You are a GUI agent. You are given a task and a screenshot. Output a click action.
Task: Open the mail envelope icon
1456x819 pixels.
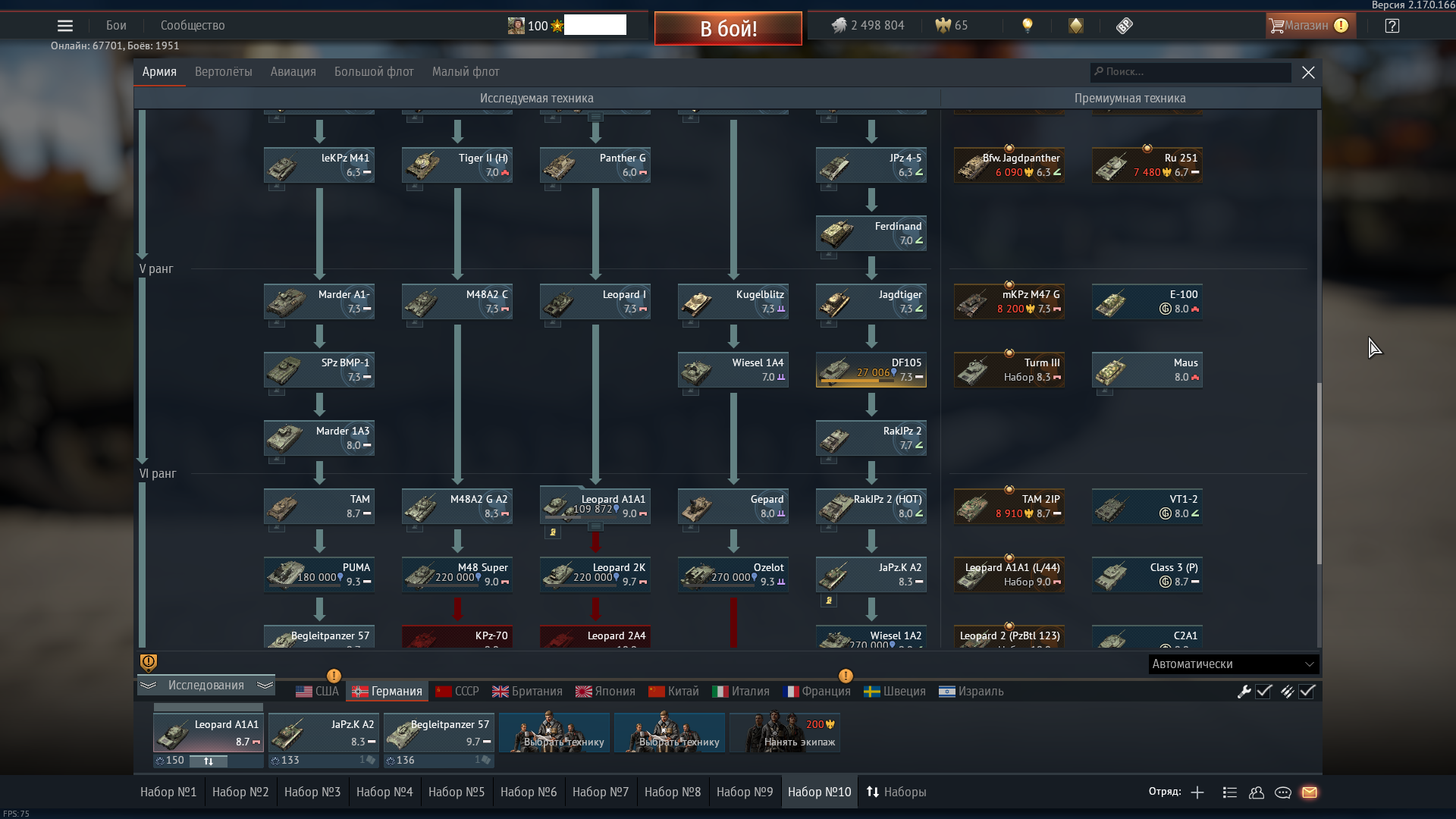point(1310,792)
